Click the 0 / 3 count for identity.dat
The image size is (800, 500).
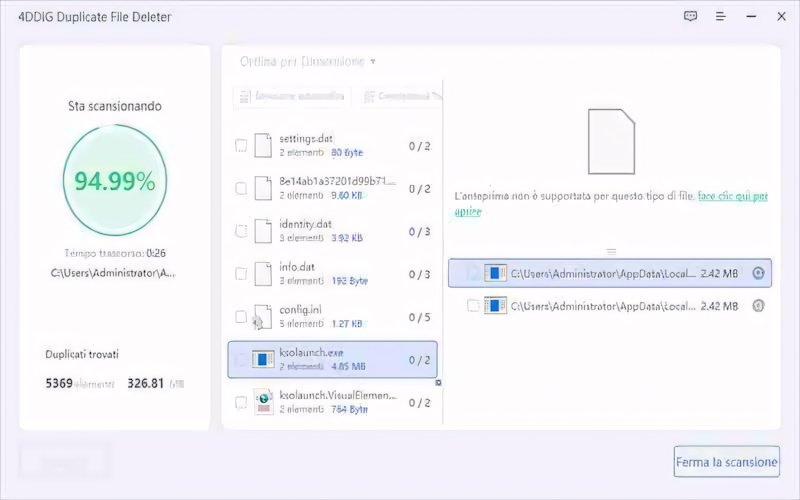tap(419, 232)
